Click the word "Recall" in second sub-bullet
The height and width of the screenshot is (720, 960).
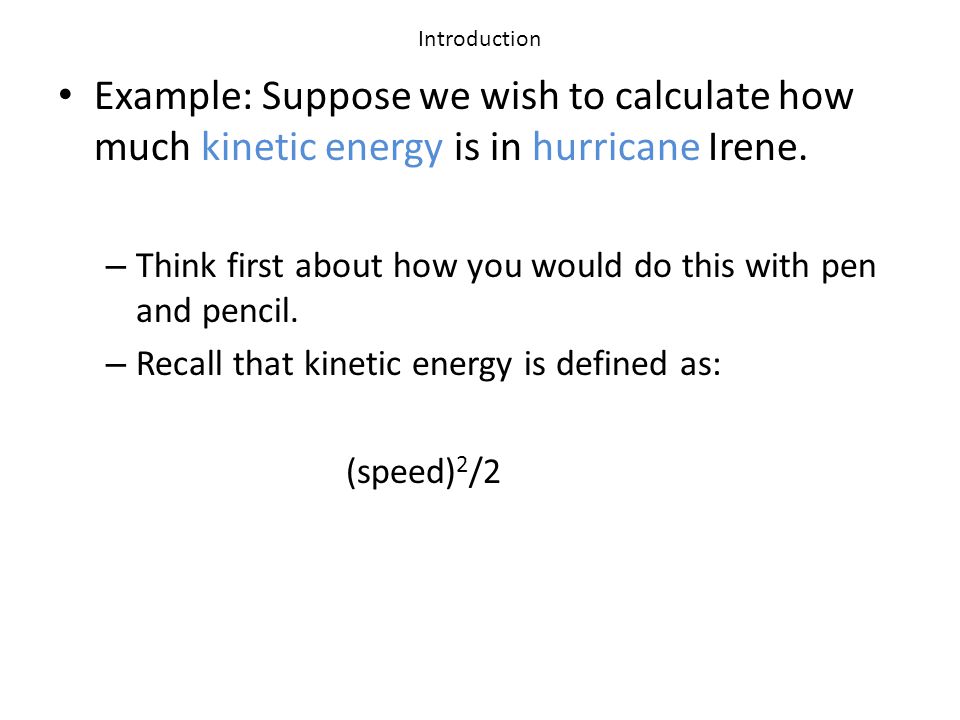179,363
